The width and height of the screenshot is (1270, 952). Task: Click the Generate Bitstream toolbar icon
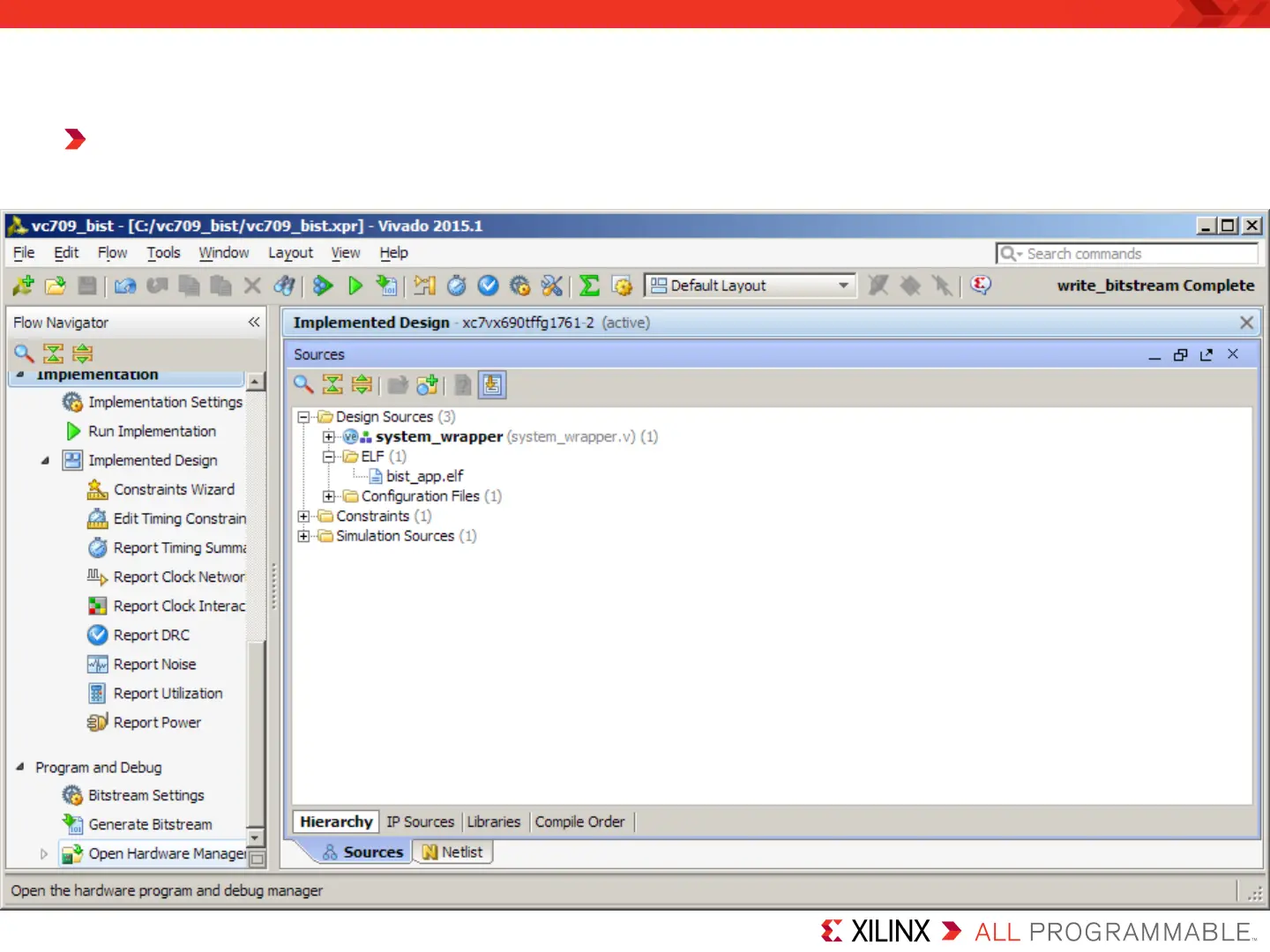click(x=386, y=286)
